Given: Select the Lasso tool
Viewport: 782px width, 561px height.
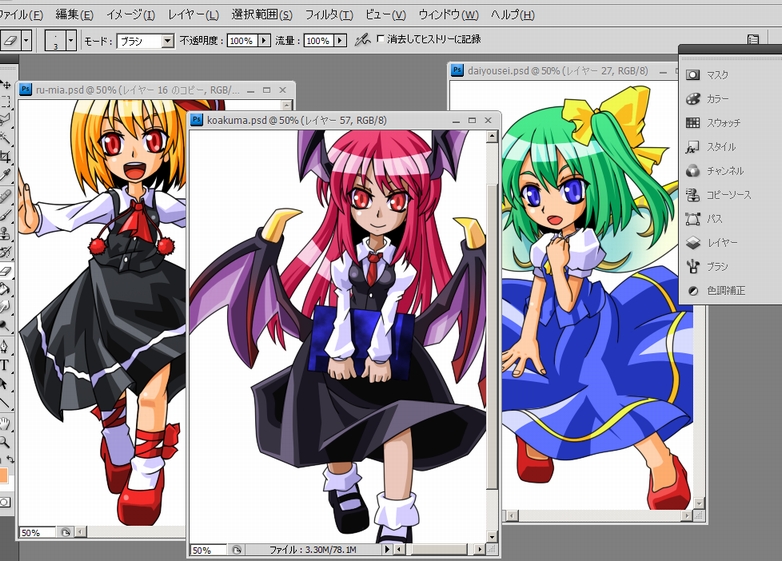Looking at the screenshot, I should pos(5,119).
